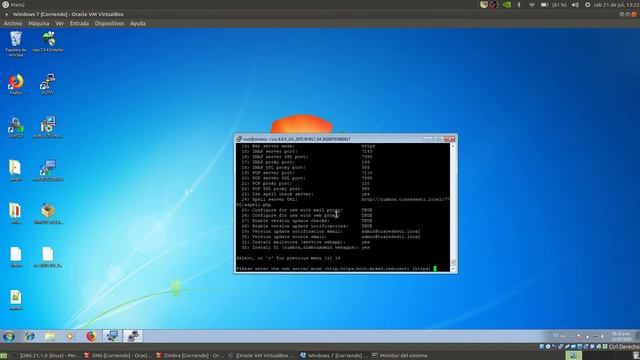Click the NVIDIA tray icon in top panel
Screen dimensions: 640x360
[x=507, y=4]
